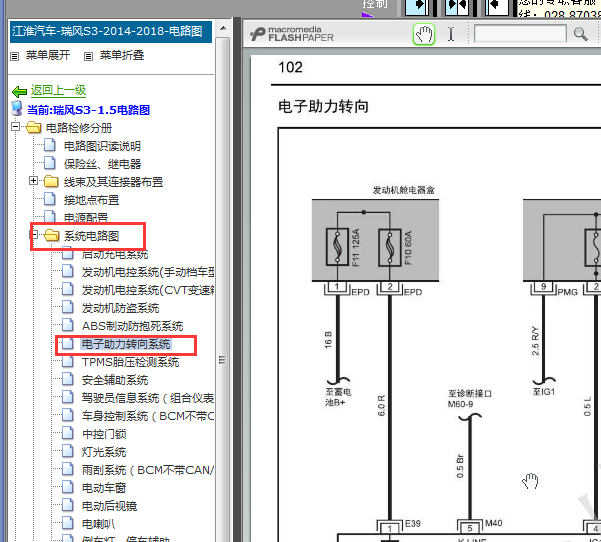Open 驾驶员信息系统 entry
This screenshot has height=542, width=601.
[148, 398]
